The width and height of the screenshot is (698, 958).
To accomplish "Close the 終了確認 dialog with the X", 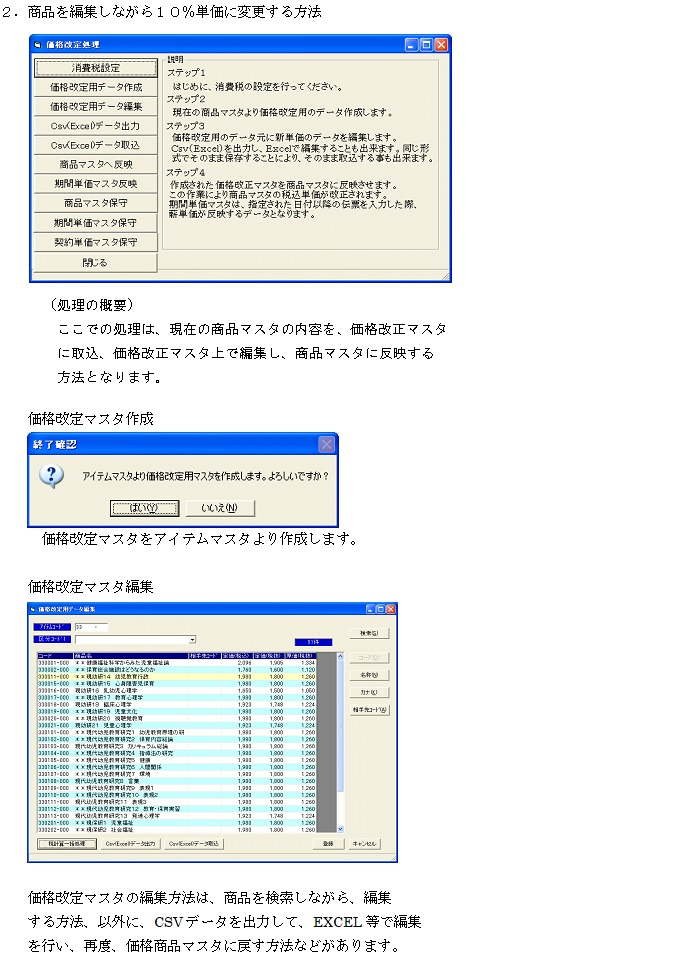I will point(326,444).
